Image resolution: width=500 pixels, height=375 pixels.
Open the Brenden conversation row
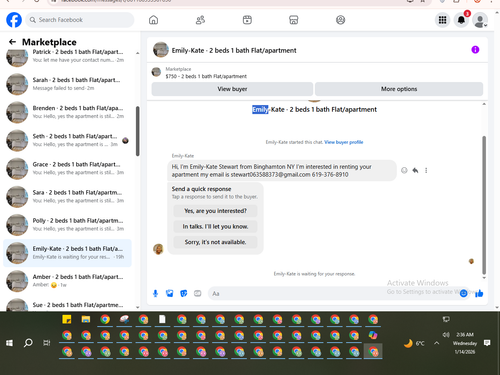68,112
